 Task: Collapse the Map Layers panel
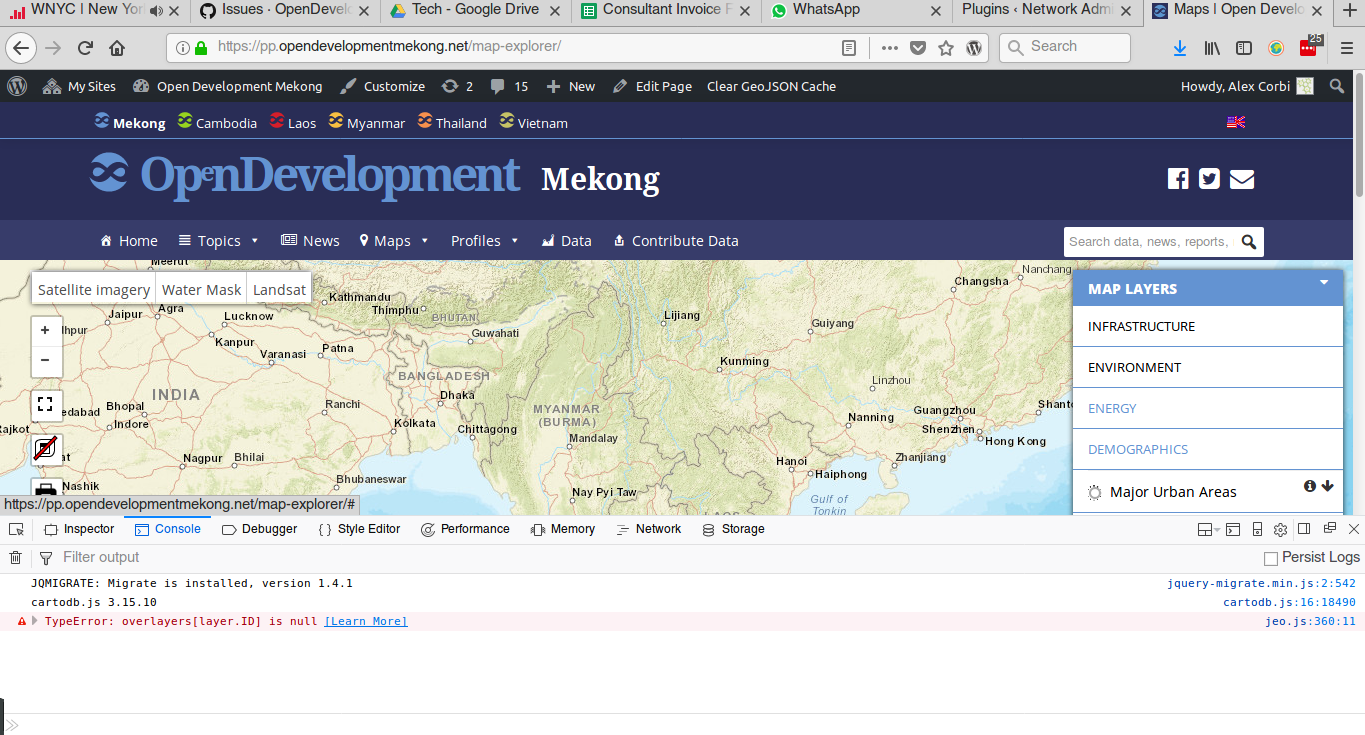(x=1324, y=283)
